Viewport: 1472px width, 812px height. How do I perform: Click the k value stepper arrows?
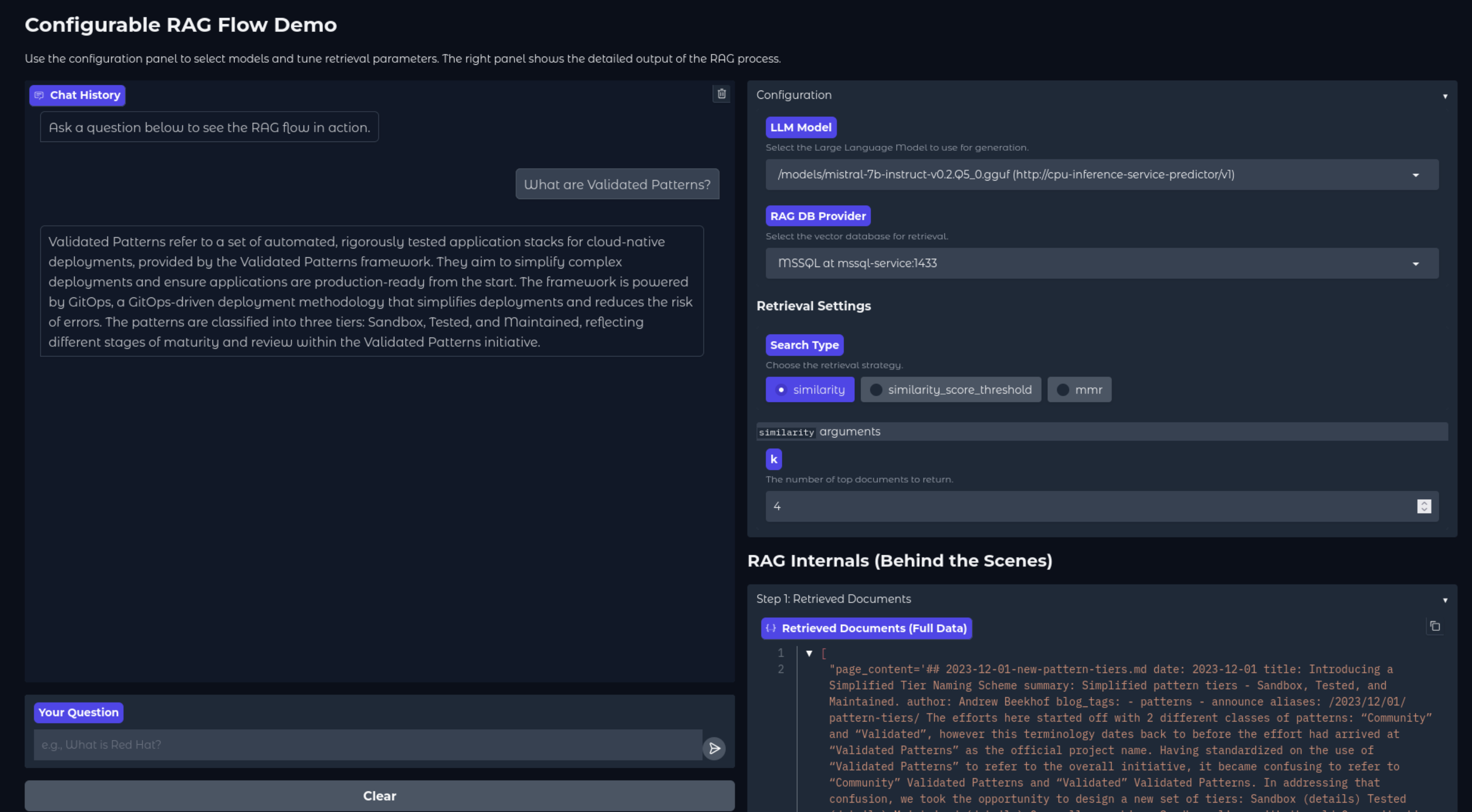pos(1424,506)
